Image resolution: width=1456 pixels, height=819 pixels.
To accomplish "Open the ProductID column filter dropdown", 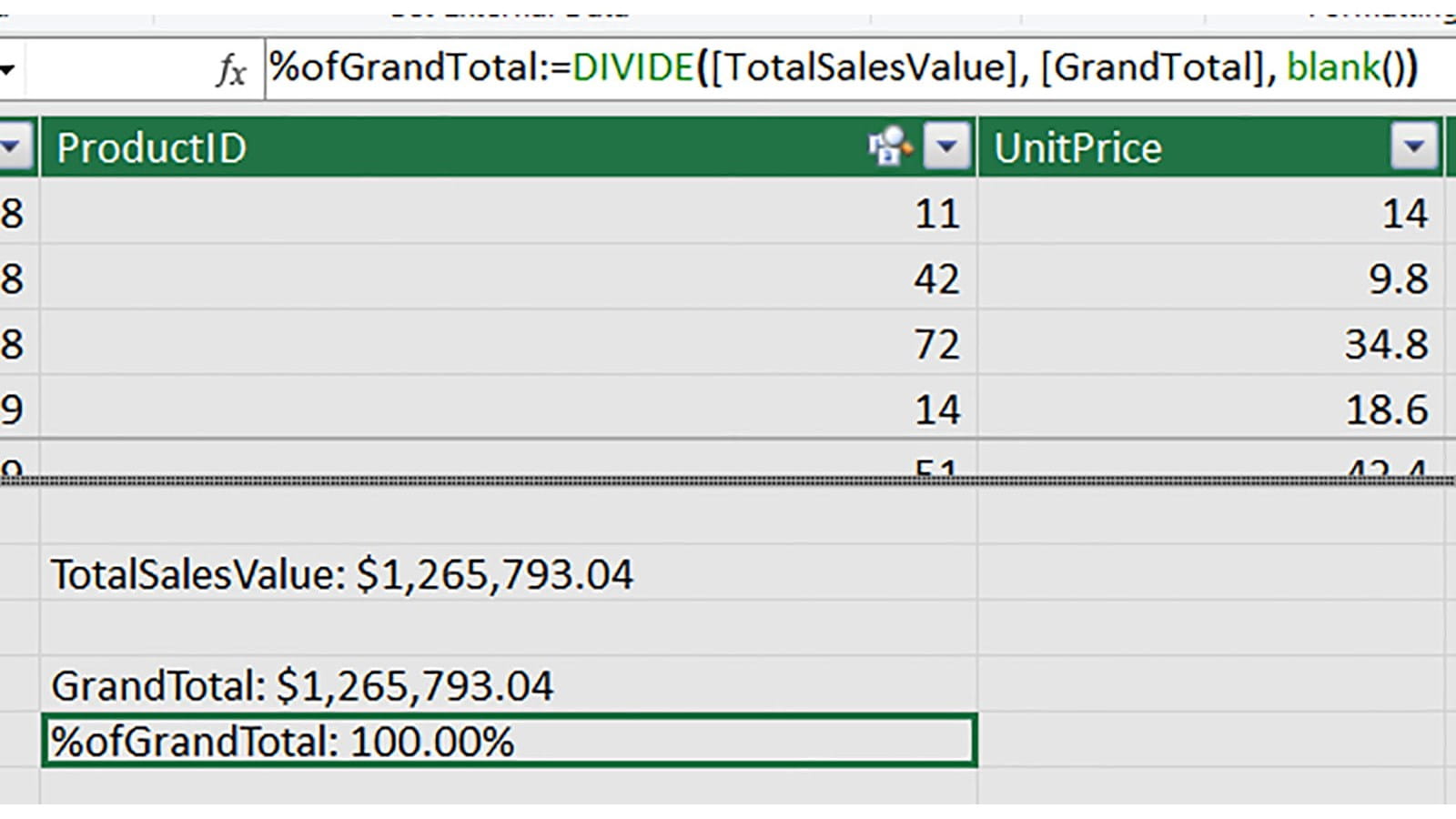I will 946,147.
